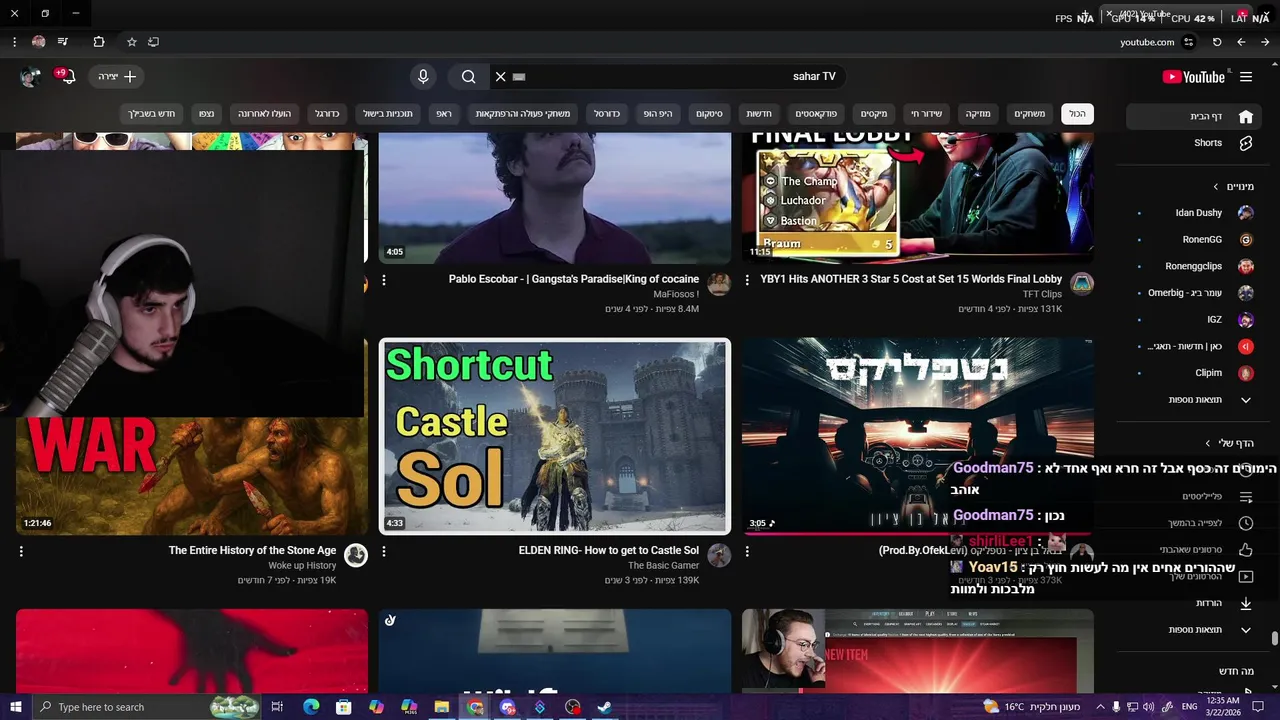This screenshot has width=1280, height=720.
Task: Select the Basketball (כדורסל) filter chip
Action: (607, 114)
